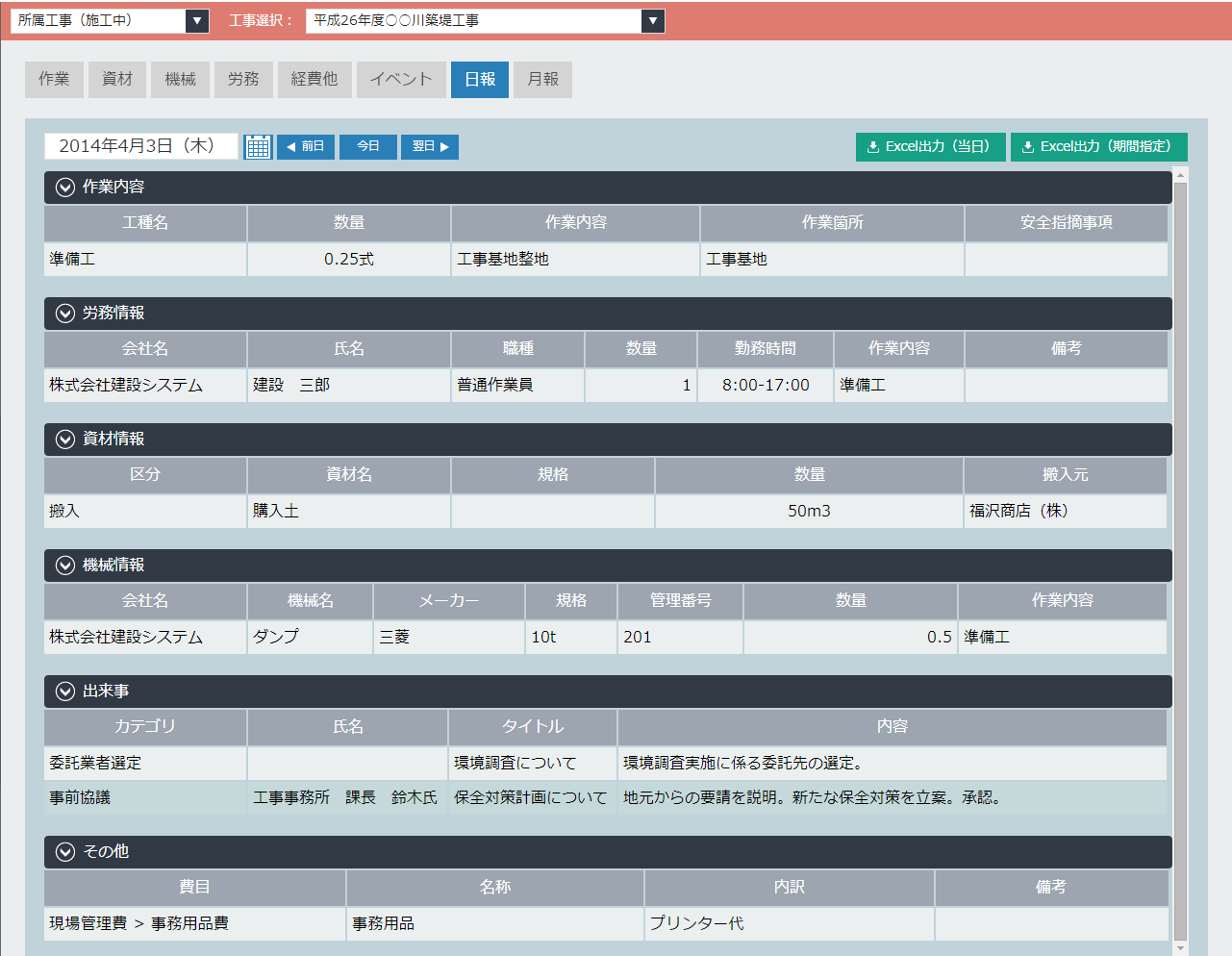
Task: Go to next day with 翌日
Action: (430, 146)
